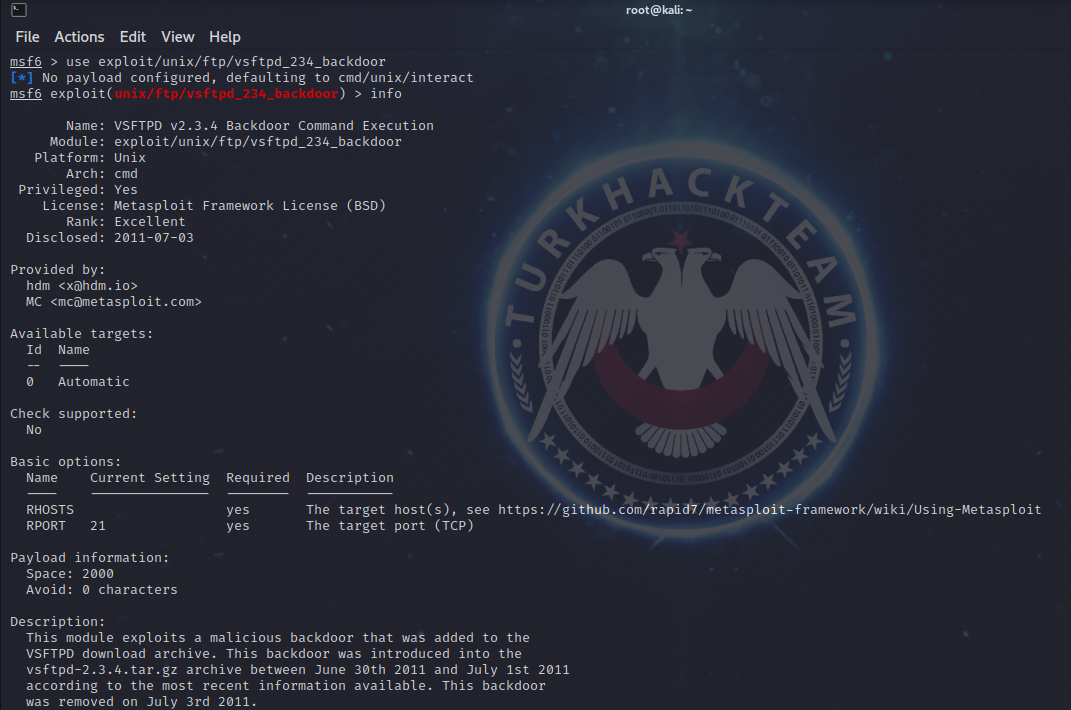Click the github.com rapid7 metasploit-framework URL

(x=769, y=510)
